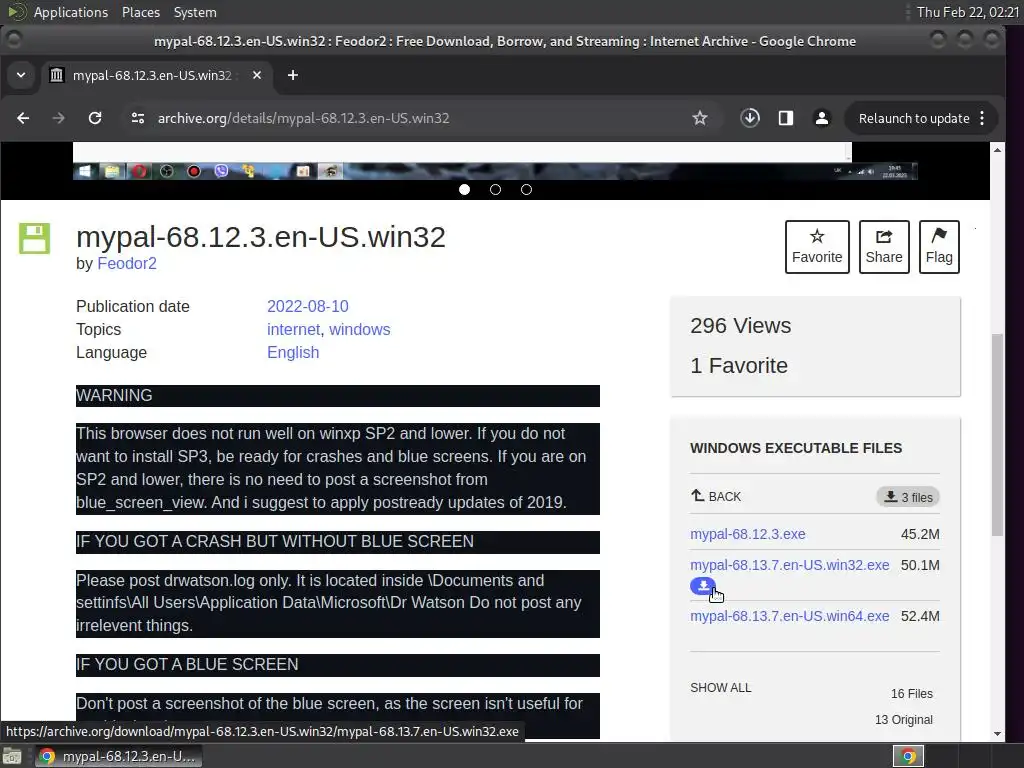Download all with the 3 files button
1024x768 pixels.
pyautogui.click(x=908, y=497)
